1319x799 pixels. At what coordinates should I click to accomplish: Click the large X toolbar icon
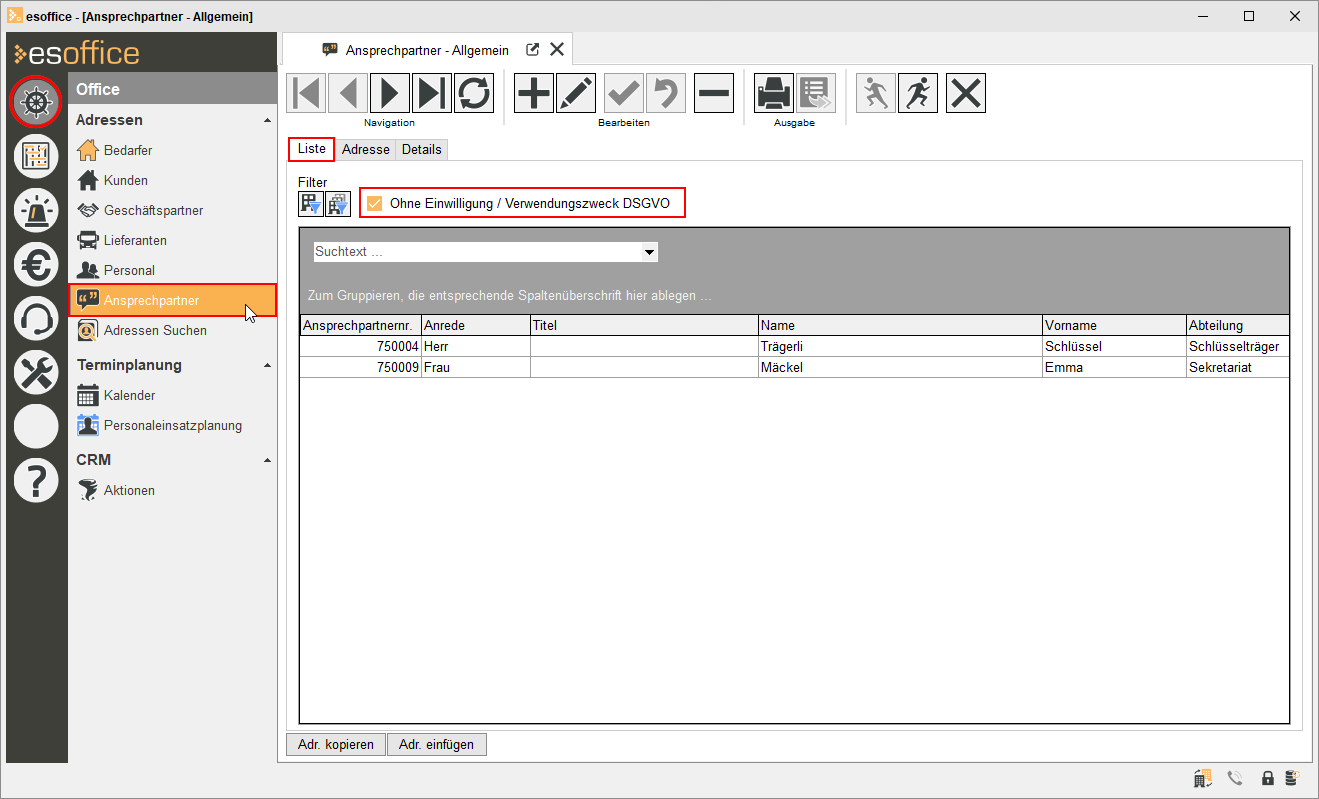point(966,93)
